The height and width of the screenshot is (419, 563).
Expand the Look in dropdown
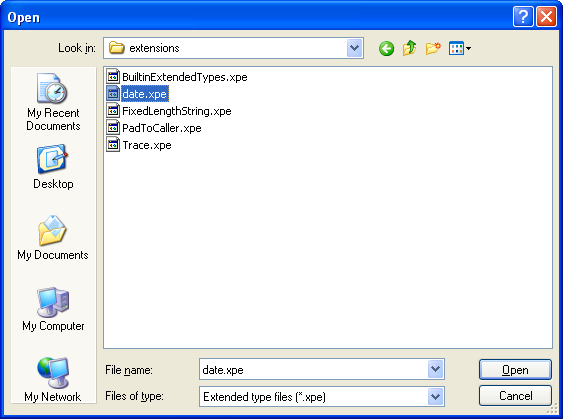click(354, 48)
